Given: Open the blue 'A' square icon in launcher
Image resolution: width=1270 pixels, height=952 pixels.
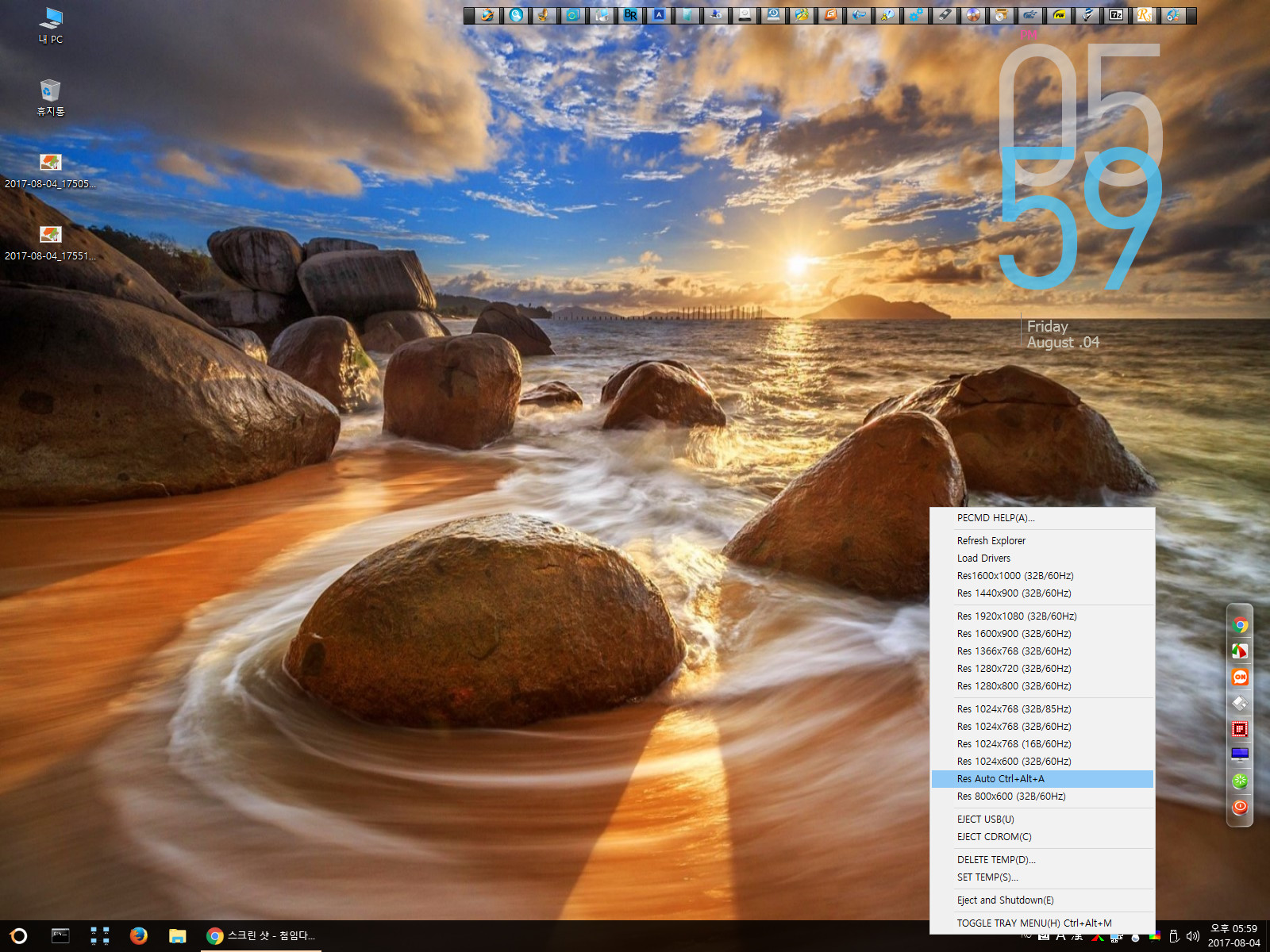Looking at the screenshot, I should (659, 15).
